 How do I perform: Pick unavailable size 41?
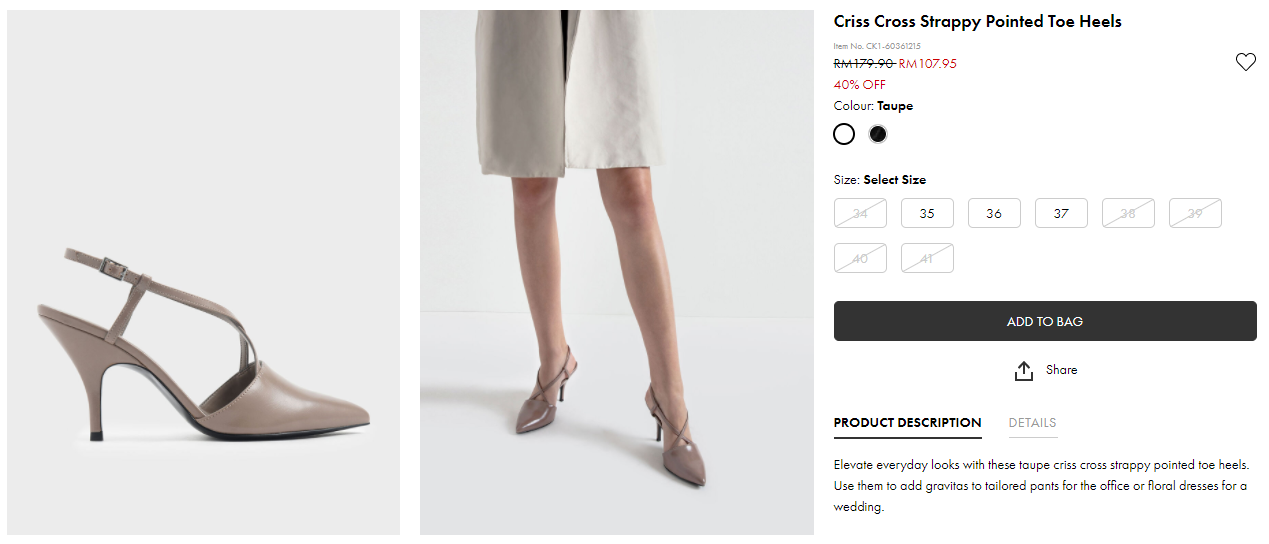pos(927,258)
